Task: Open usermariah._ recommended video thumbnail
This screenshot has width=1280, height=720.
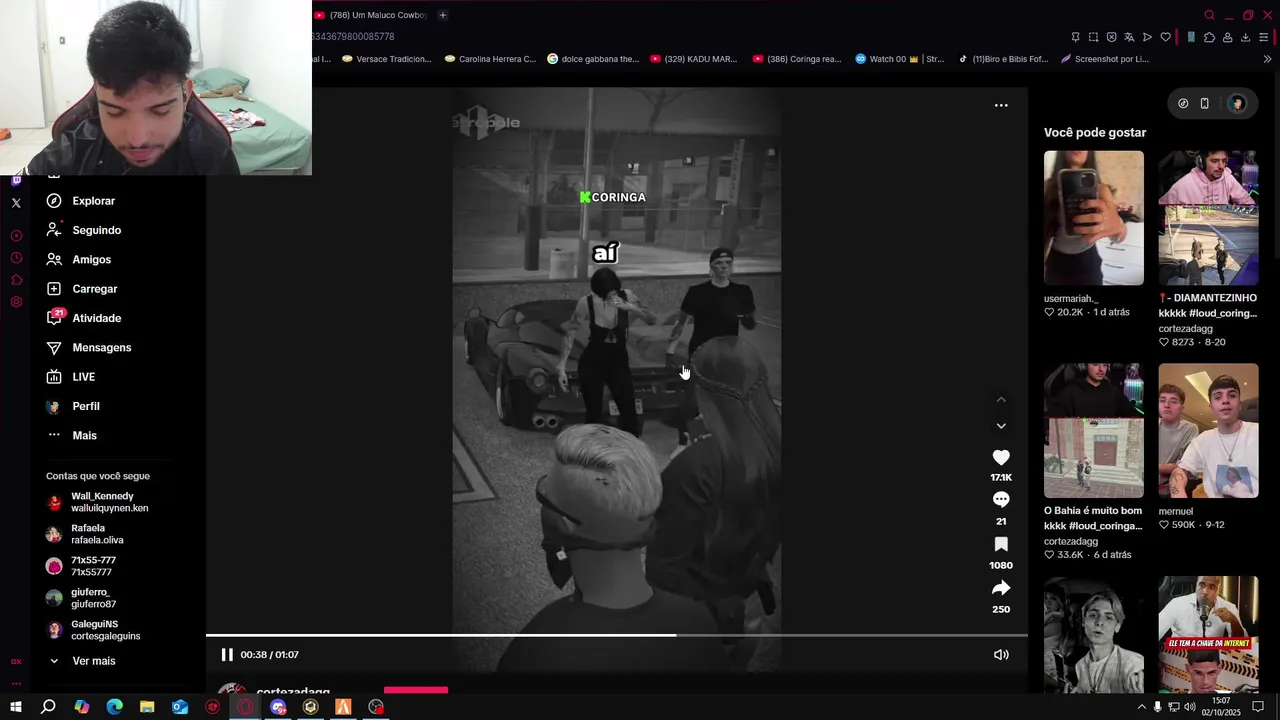Action: [x=1094, y=218]
